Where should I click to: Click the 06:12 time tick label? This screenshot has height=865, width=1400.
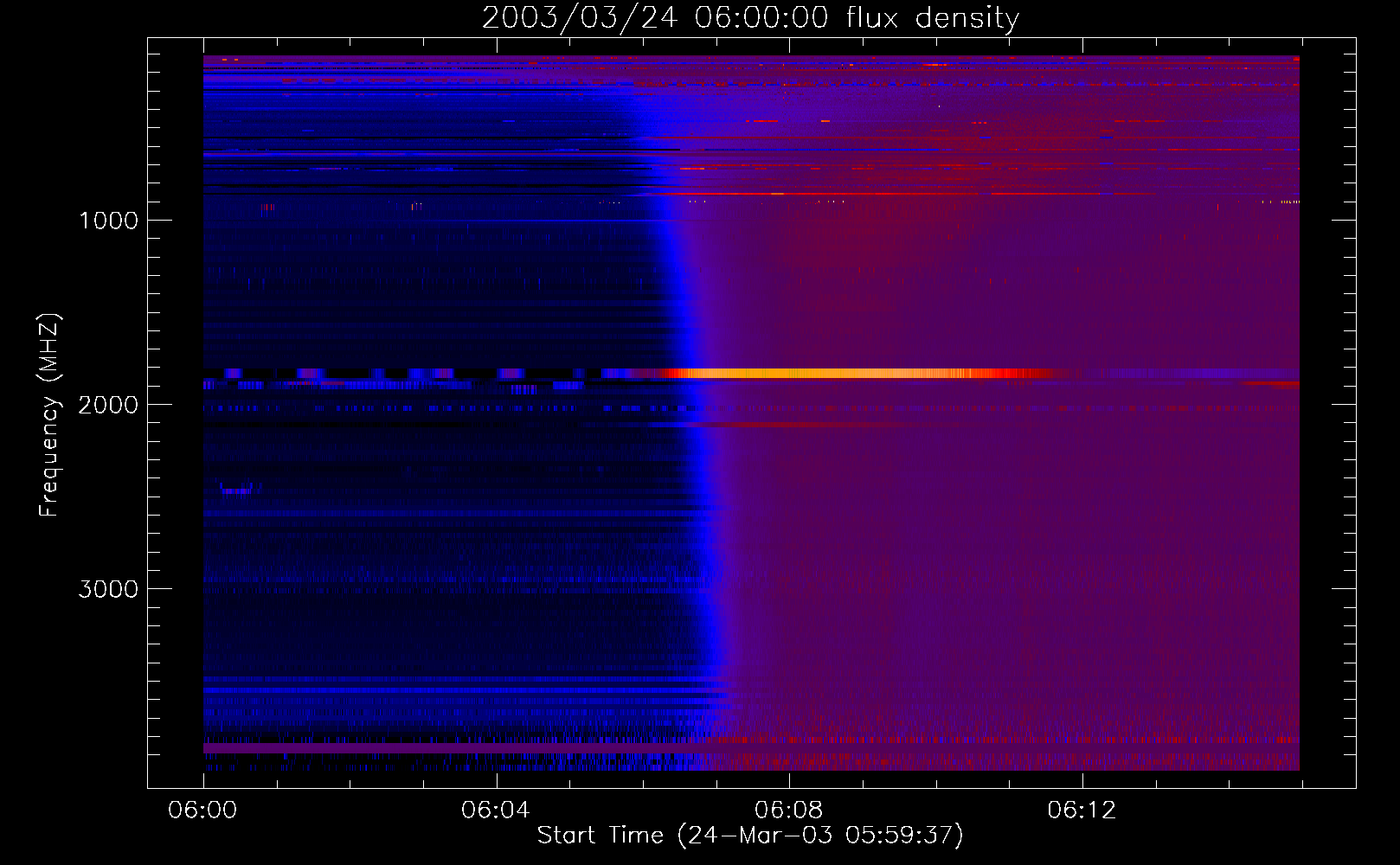(1082, 811)
